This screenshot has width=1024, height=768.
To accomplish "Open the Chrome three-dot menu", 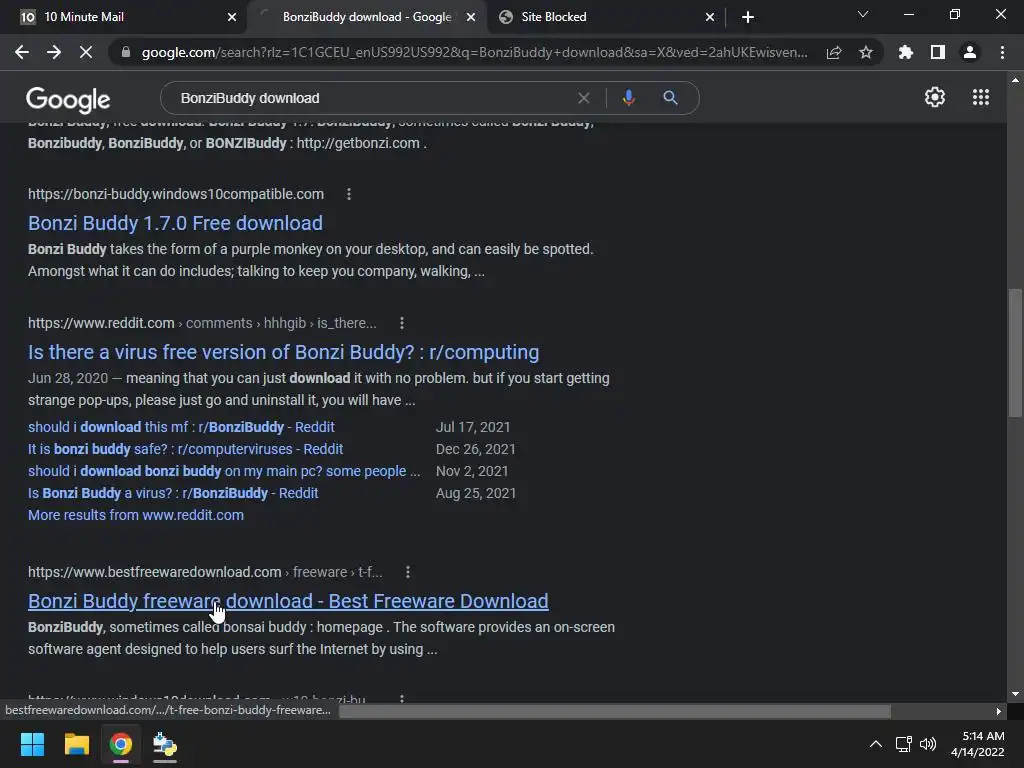I will [x=1002, y=52].
